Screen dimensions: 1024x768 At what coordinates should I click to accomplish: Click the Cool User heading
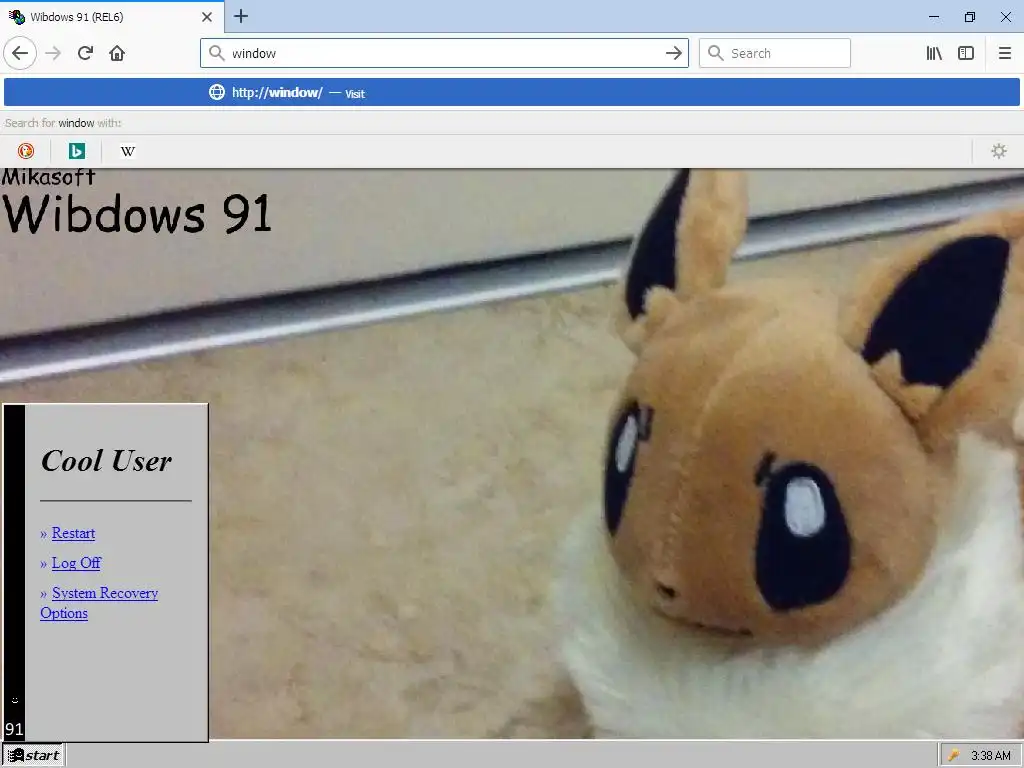coord(106,461)
